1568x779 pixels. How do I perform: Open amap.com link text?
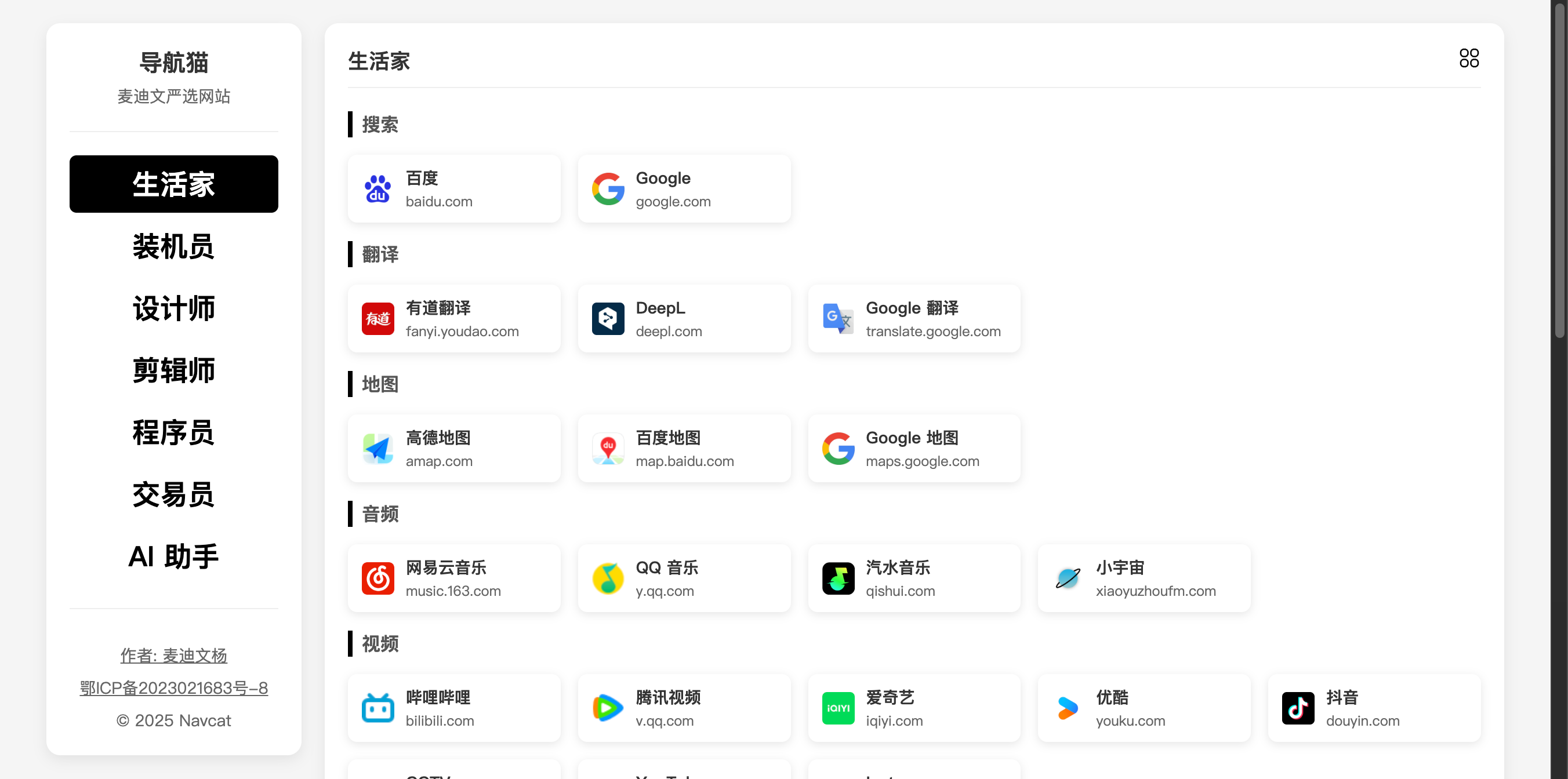(439, 461)
